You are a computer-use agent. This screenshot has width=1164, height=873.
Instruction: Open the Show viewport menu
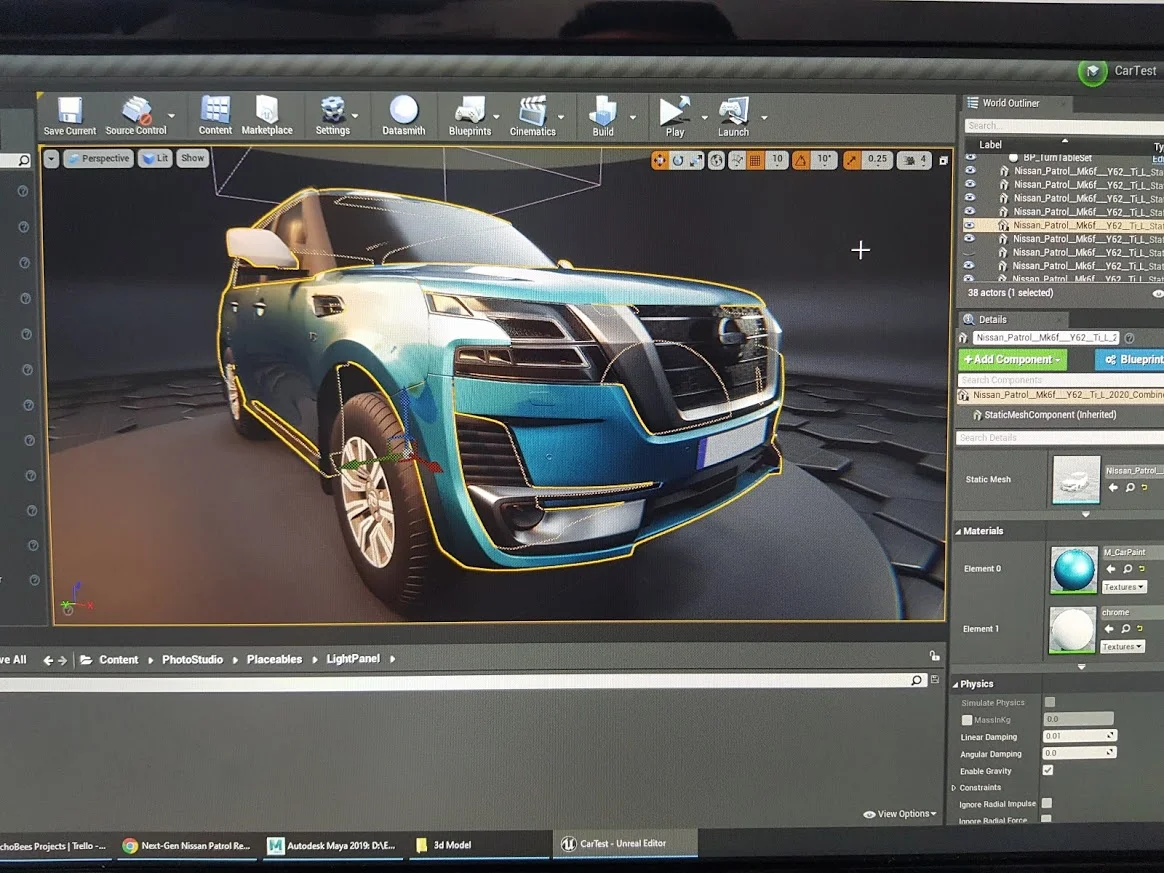point(193,158)
